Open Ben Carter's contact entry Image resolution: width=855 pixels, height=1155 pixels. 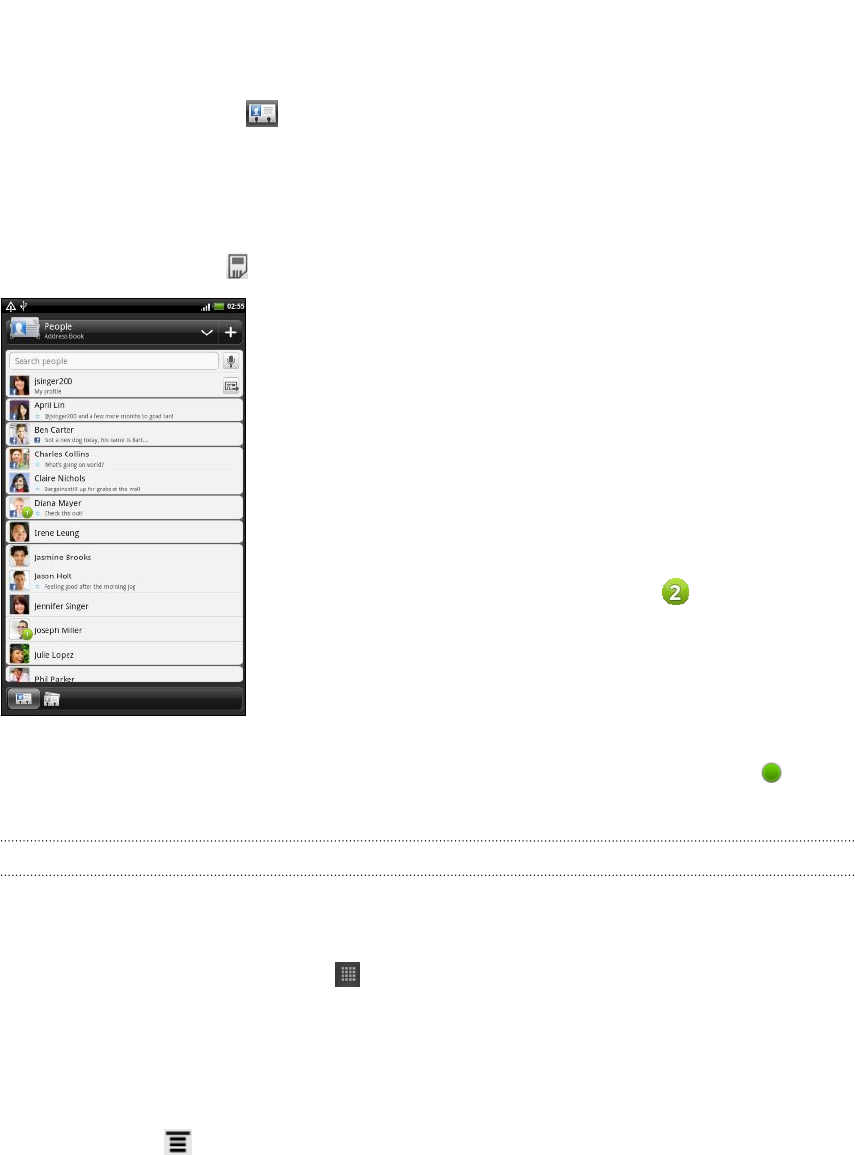point(124,435)
